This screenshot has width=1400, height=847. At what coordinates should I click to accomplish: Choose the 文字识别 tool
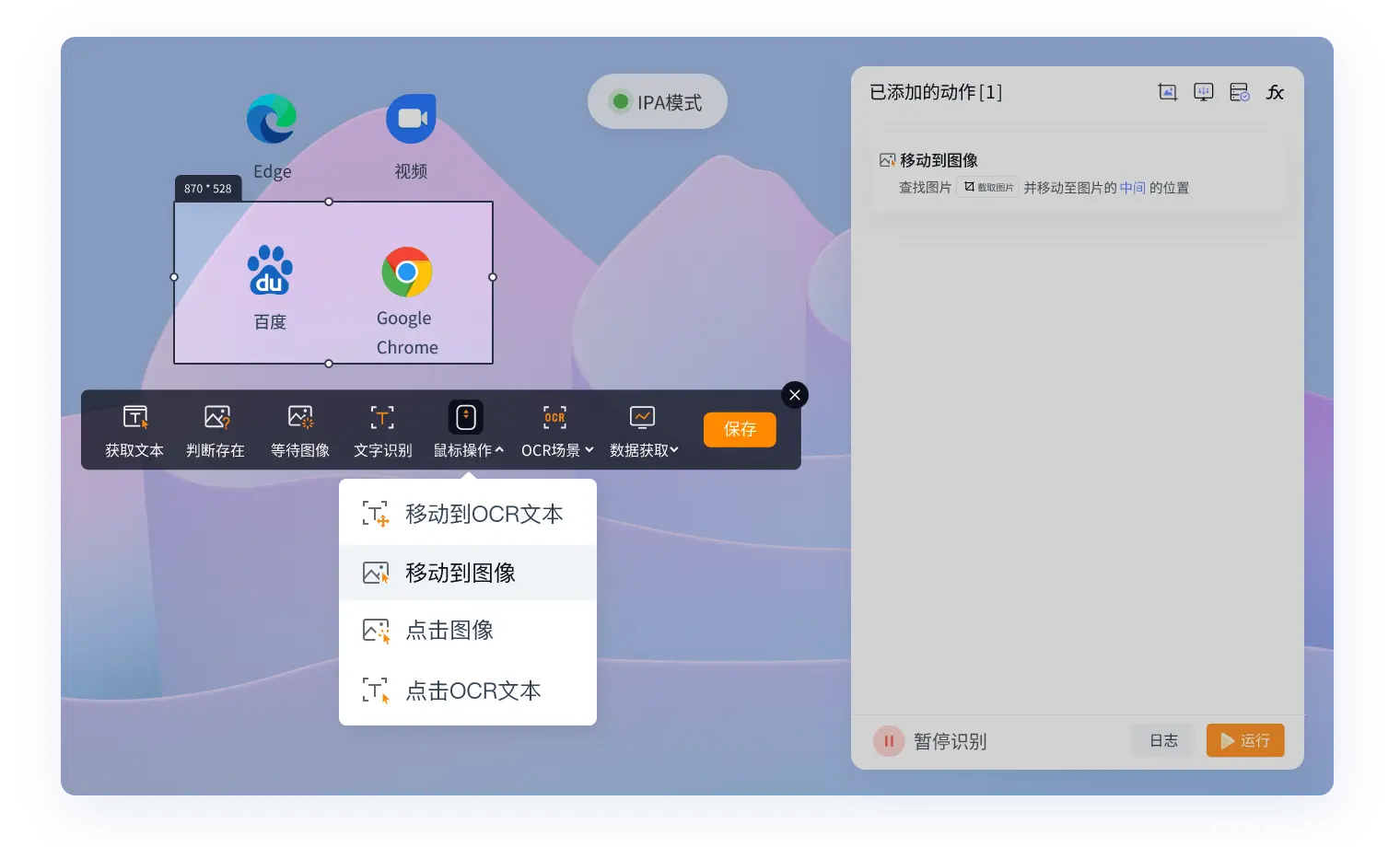point(383,431)
